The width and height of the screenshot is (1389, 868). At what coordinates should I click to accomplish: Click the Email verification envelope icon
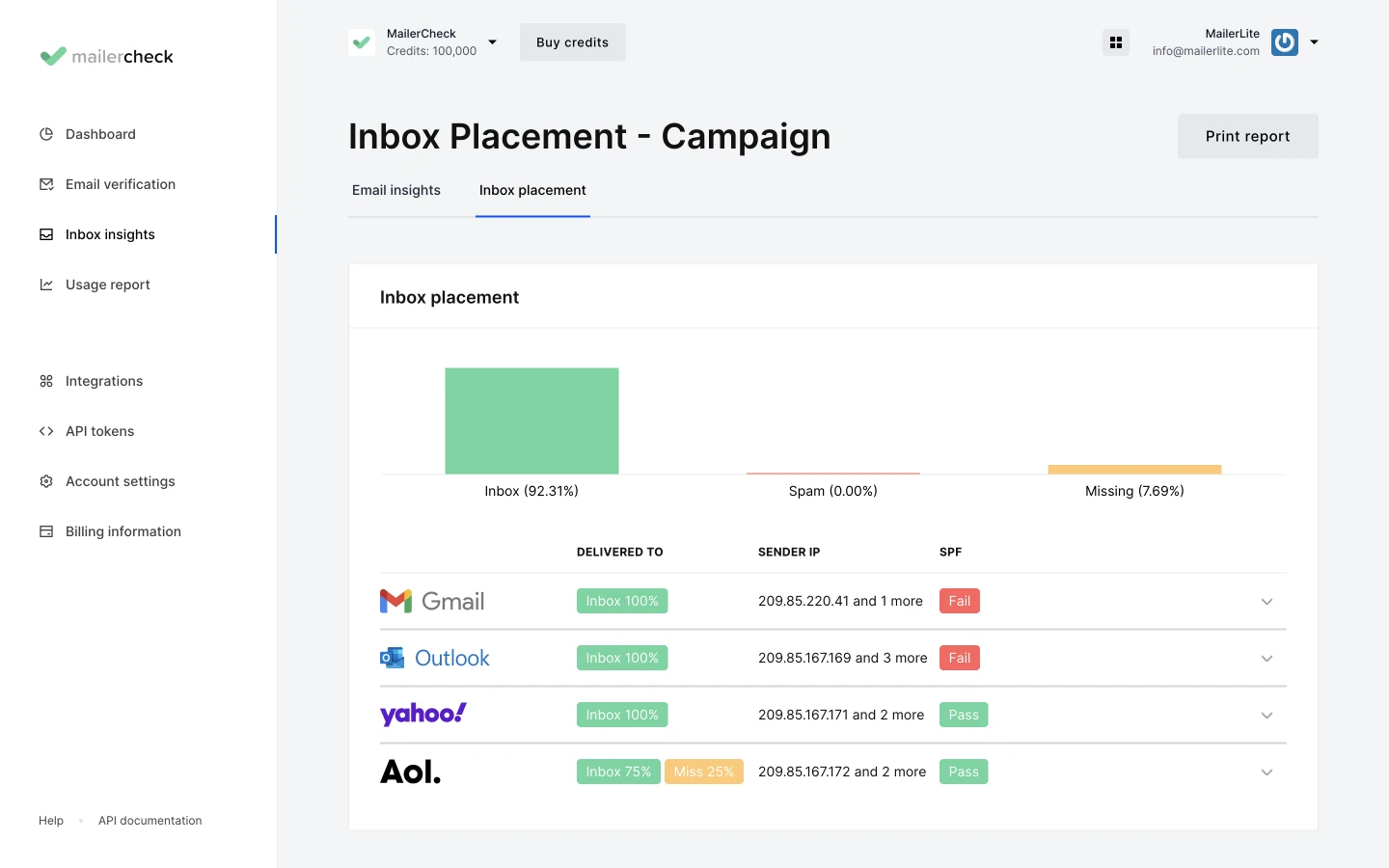pos(46,184)
